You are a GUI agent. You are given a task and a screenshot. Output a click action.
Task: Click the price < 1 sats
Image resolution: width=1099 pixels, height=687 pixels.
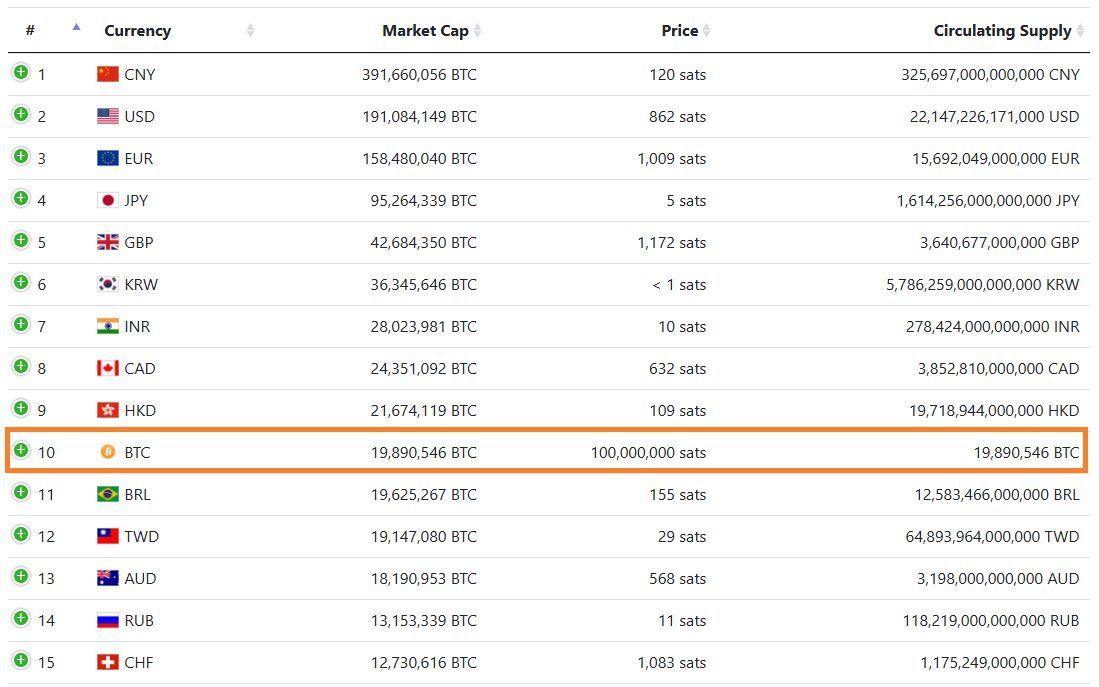(x=679, y=285)
